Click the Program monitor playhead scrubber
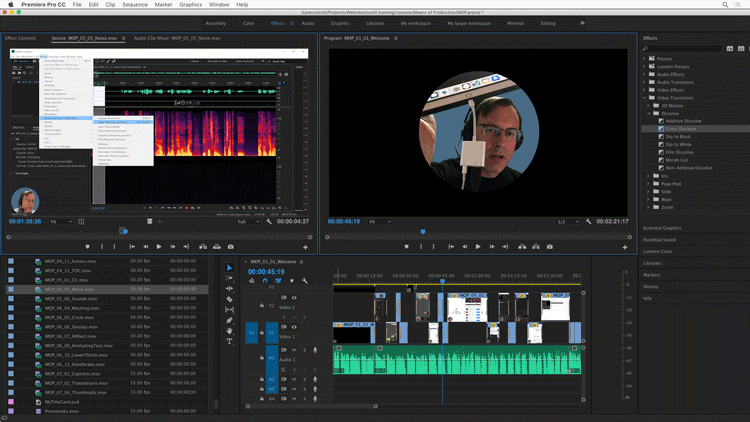The height and width of the screenshot is (422, 750). [x=423, y=231]
